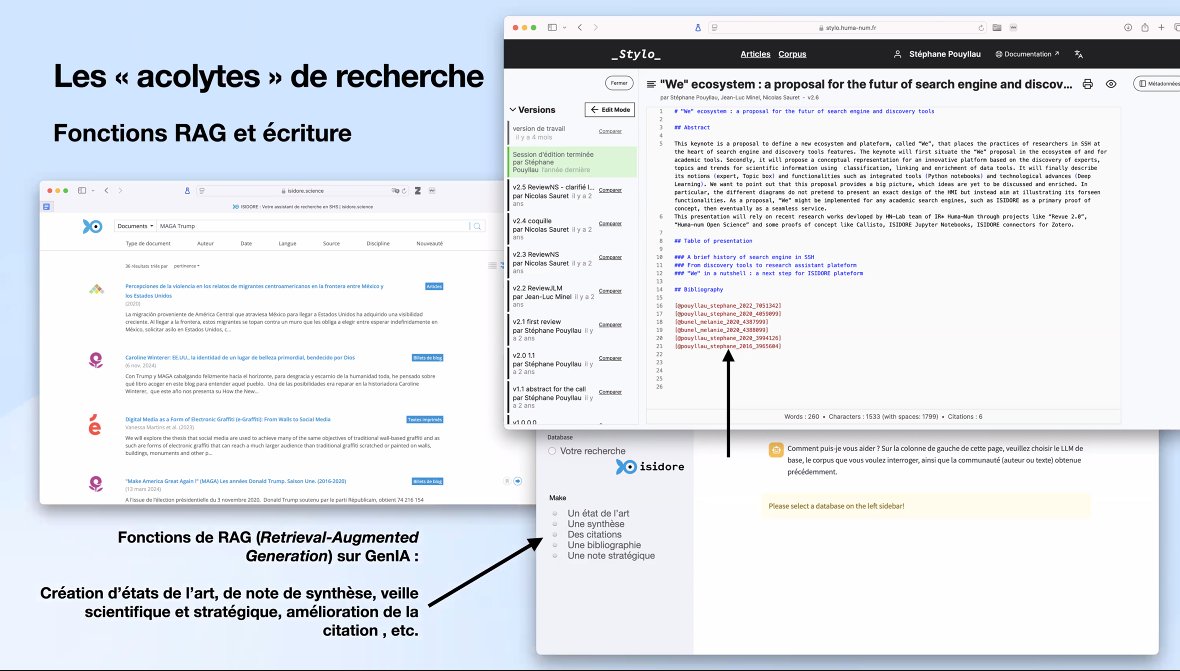Click the arrow icon on the MAGA result row

(518, 481)
